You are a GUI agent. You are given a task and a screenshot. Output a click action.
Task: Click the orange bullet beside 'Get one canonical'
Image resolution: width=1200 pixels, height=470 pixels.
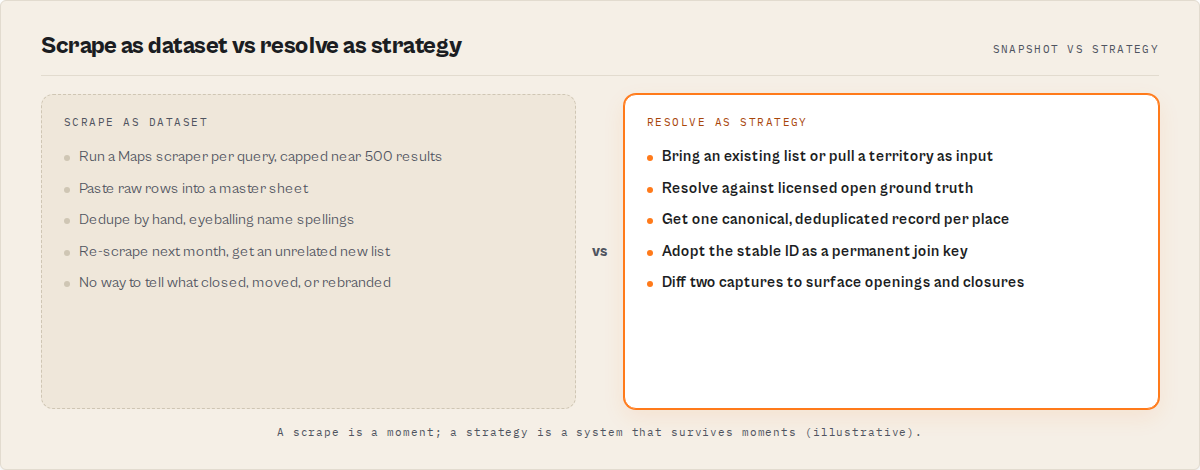(650, 220)
